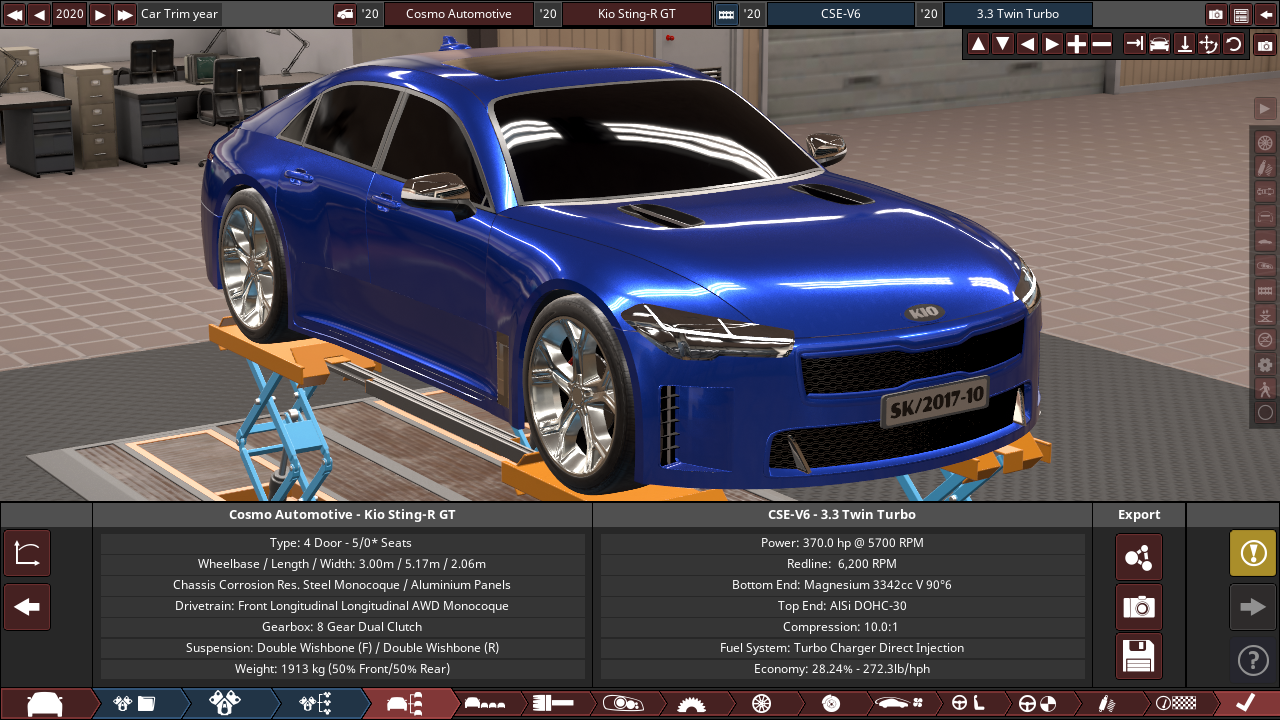Open the car model tab in the bottom bar
The width and height of the screenshot is (1280, 720).
click(x=45, y=704)
